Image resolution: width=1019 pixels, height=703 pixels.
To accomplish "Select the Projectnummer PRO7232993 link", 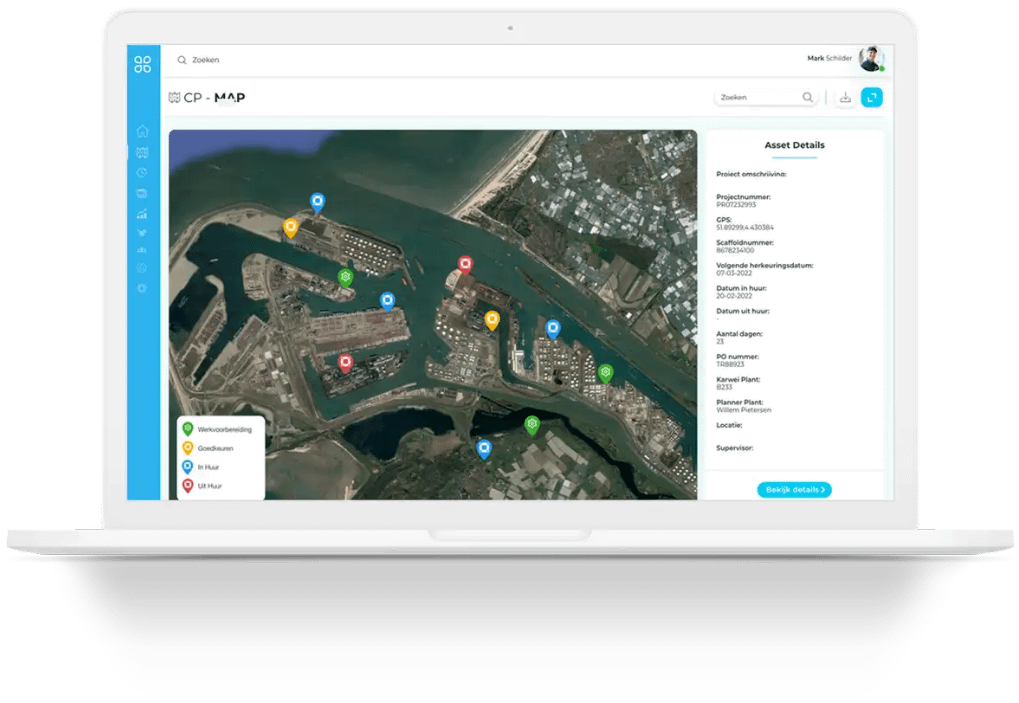I will [x=737, y=204].
